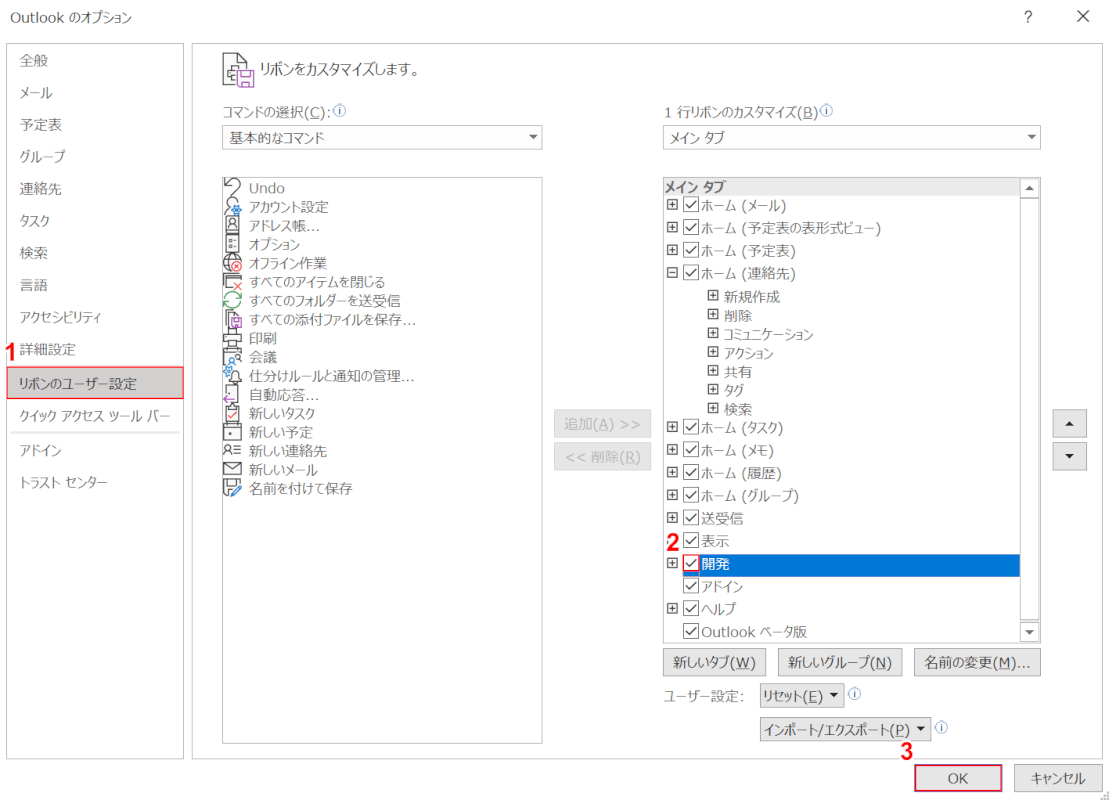Uncheck the ホーム (メール) checkbox
Viewport: 1109px width, 800px height.
691,205
